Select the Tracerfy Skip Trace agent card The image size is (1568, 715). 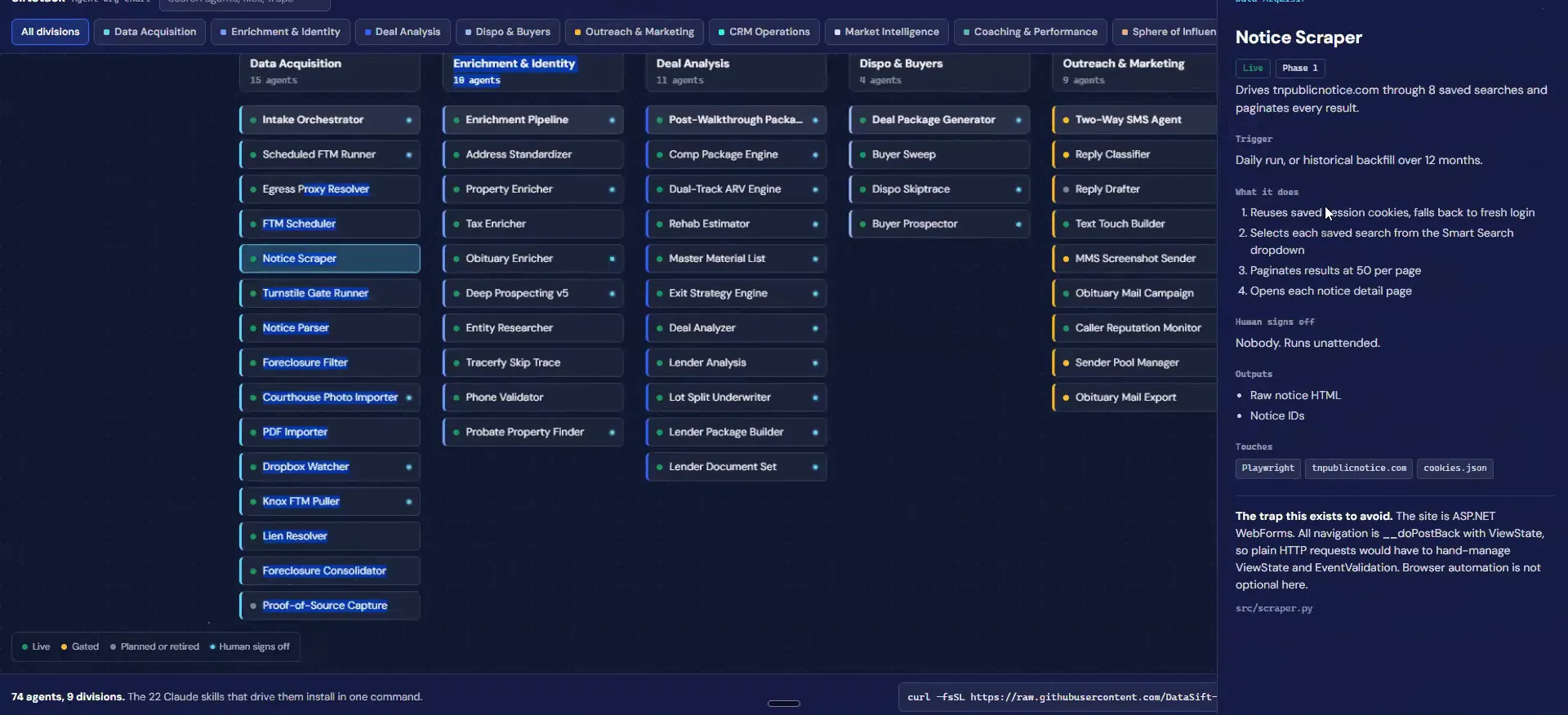pos(533,362)
